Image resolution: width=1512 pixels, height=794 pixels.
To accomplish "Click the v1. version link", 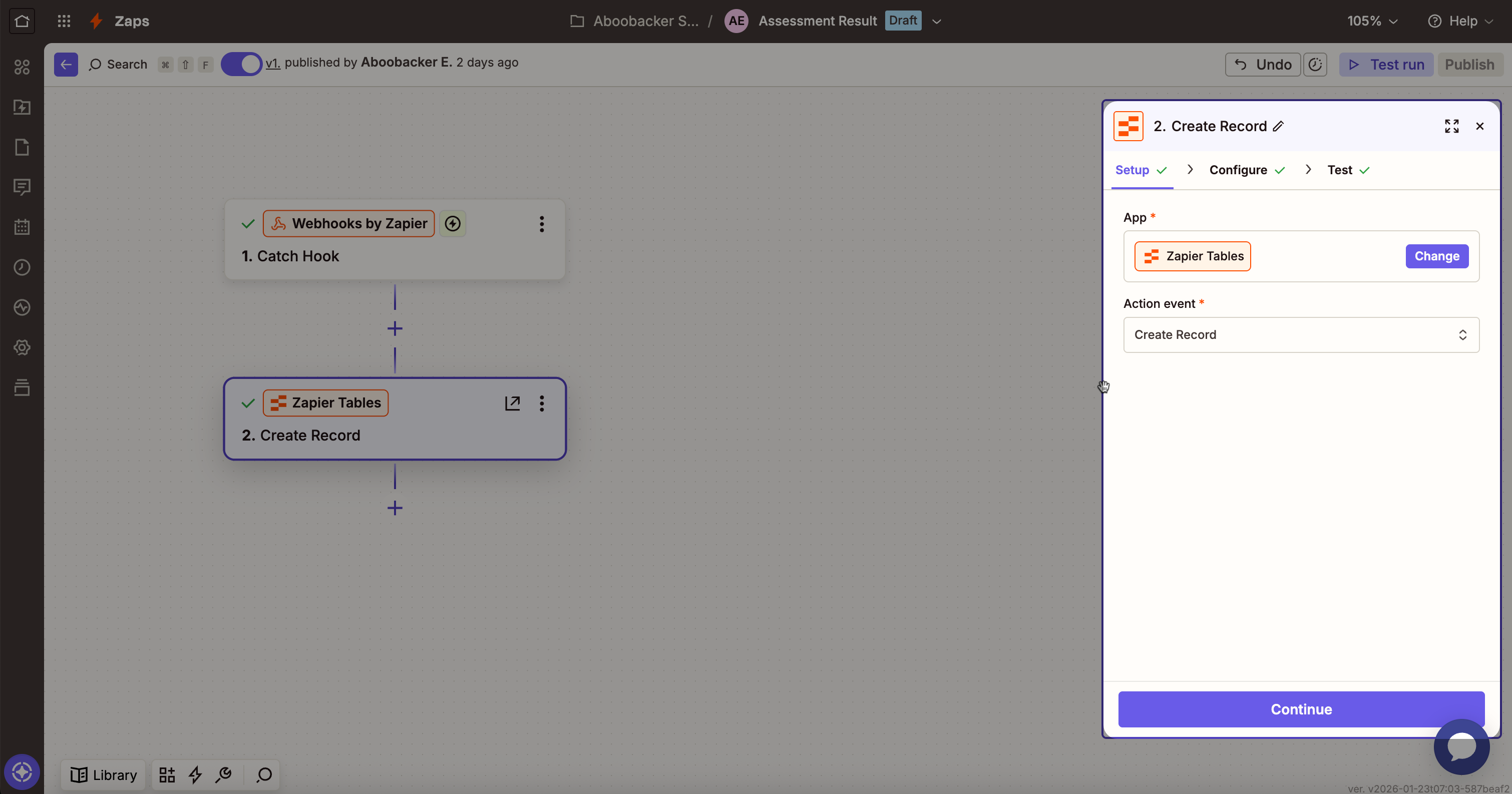I will tap(272, 63).
